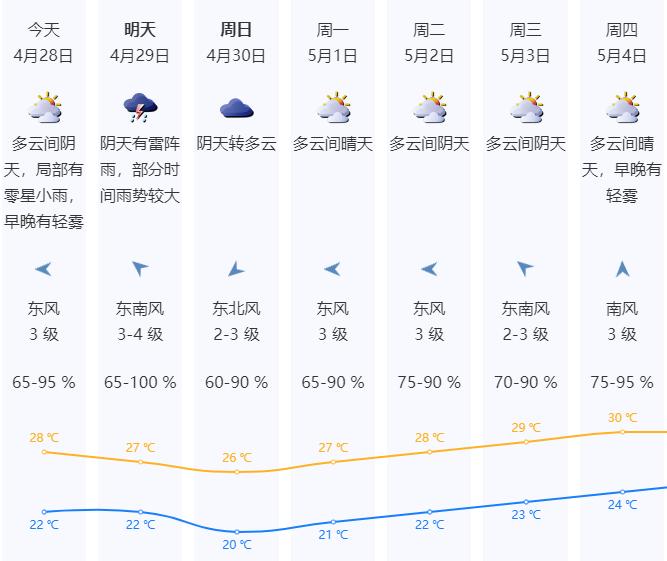Click the 20 ℃ low temperature point on chart
667x561 pixels.
(237, 532)
